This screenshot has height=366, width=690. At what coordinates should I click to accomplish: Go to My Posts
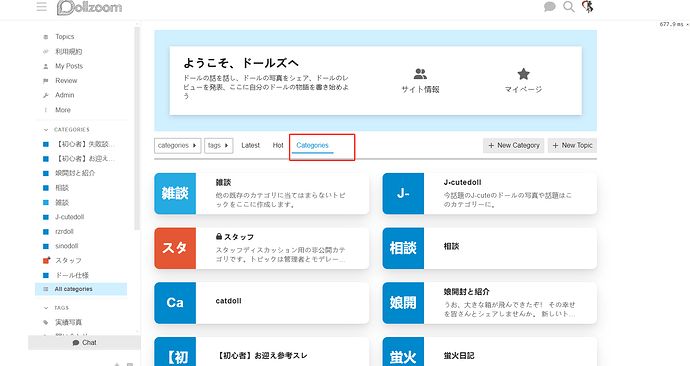[x=69, y=66]
